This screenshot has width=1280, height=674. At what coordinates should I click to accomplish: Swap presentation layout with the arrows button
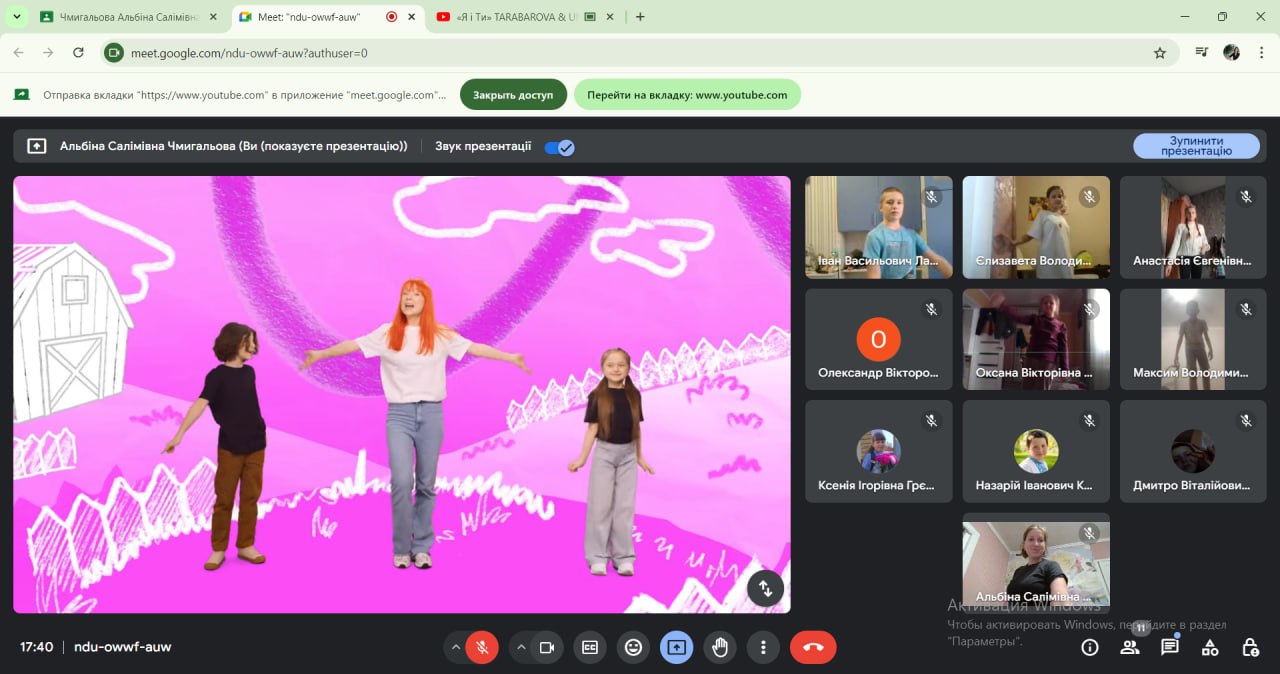765,588
